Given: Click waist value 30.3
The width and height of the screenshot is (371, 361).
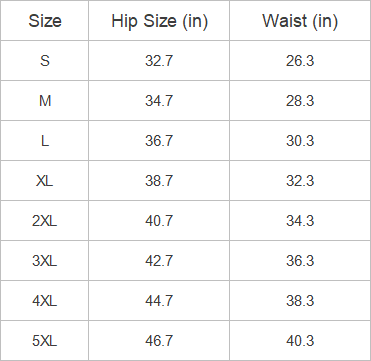Looking at the screenshot, I should tap(300, 141).
